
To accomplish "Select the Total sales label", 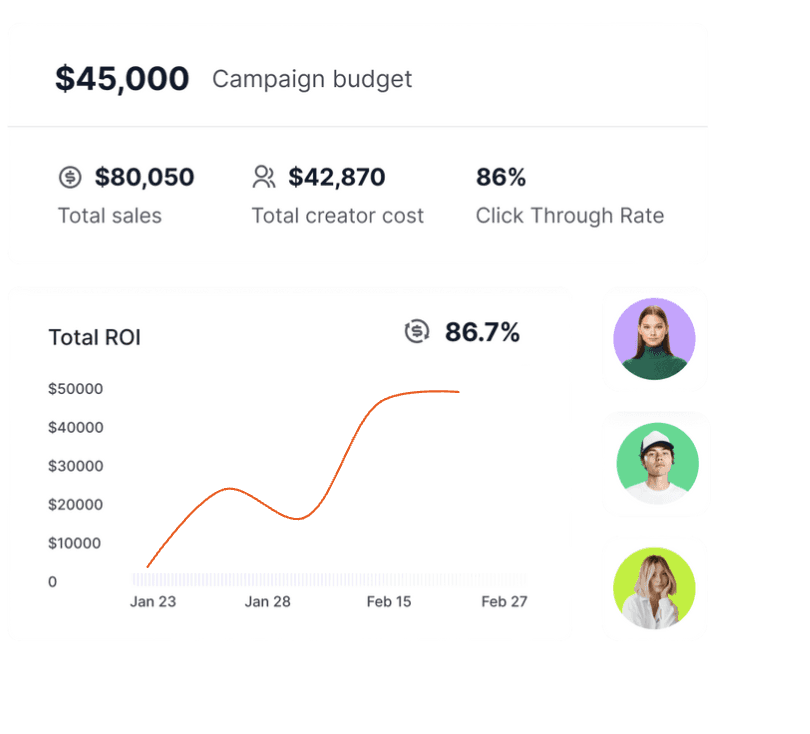I will click(110, 216).
